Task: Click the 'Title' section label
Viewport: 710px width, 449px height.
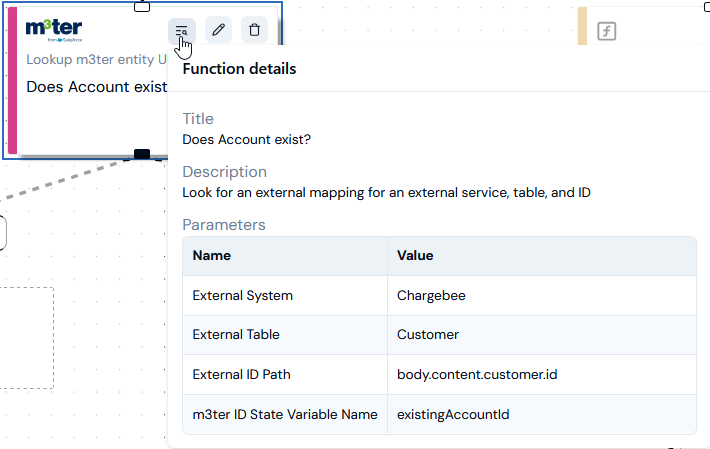Action: [x=198, y=119]
